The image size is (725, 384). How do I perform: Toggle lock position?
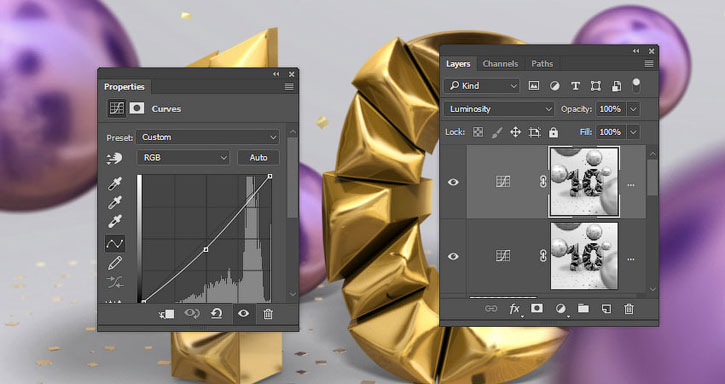tap(515, 132)
